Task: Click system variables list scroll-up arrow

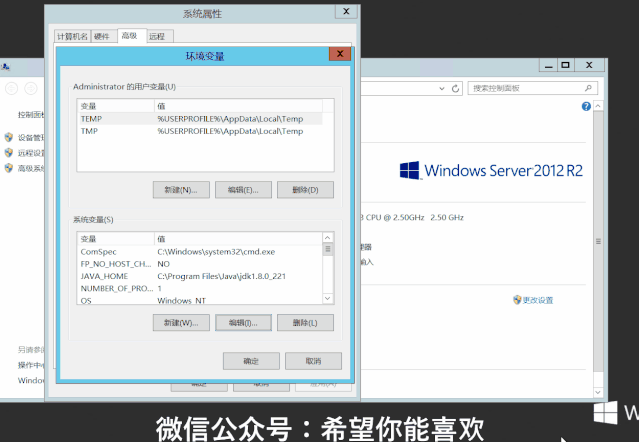Action: (x=328, y=238)
